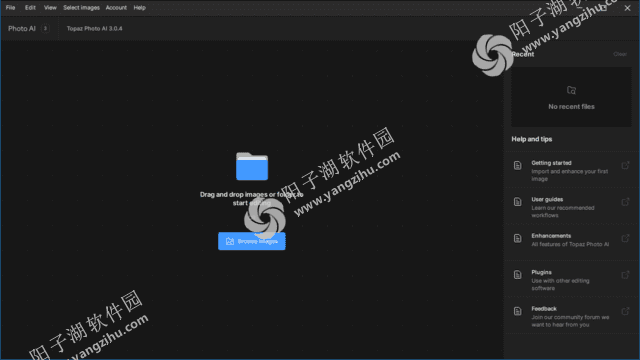Open the Feedback community forum link

pos(571,316)
